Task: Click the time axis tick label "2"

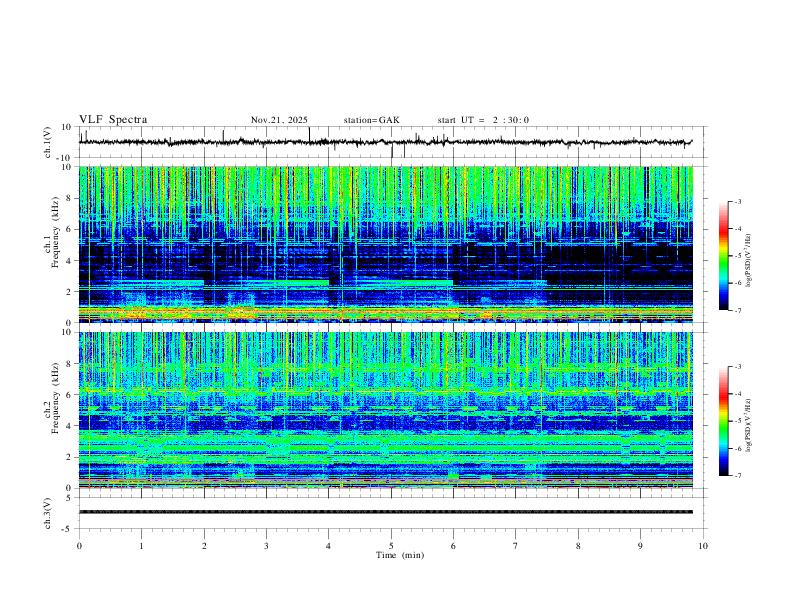Action: click(x=204, y=546)
